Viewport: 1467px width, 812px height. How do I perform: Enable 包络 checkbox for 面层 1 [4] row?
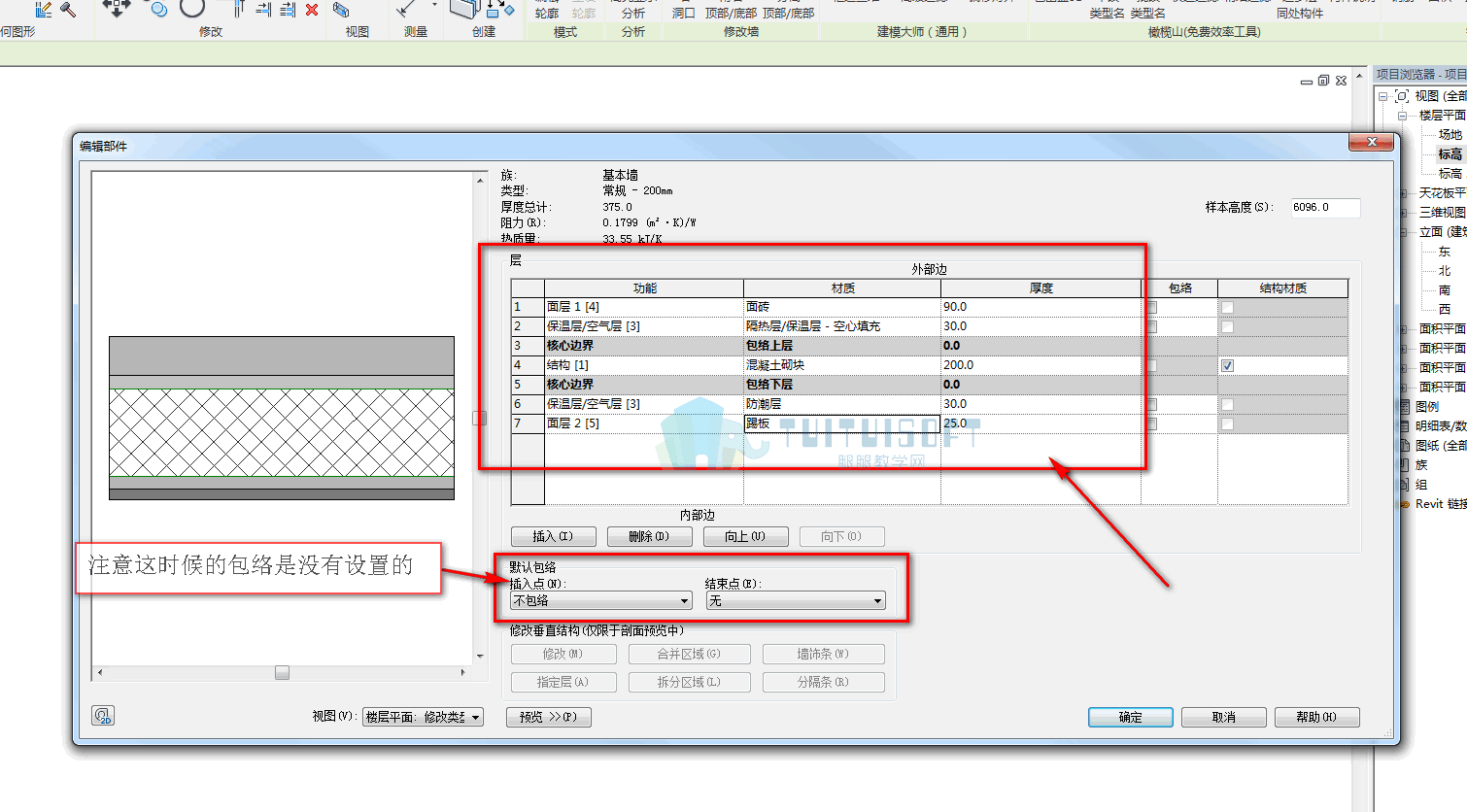(x=1151, y=307)
